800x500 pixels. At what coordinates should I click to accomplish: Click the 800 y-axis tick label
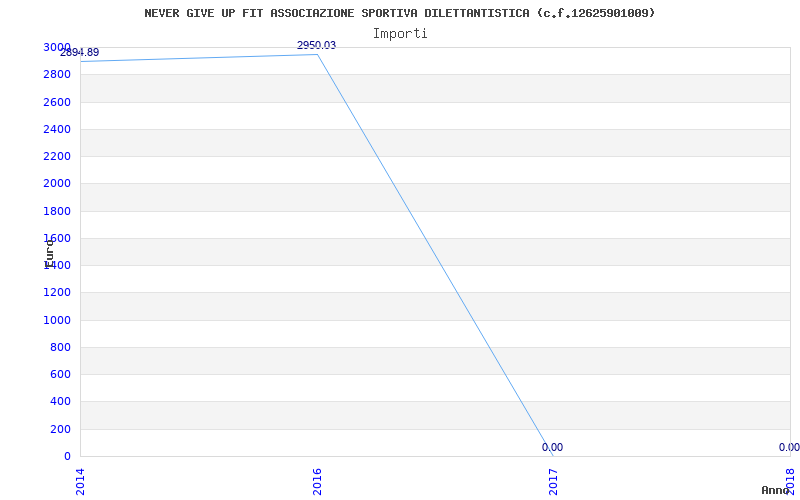coord(61,347)
